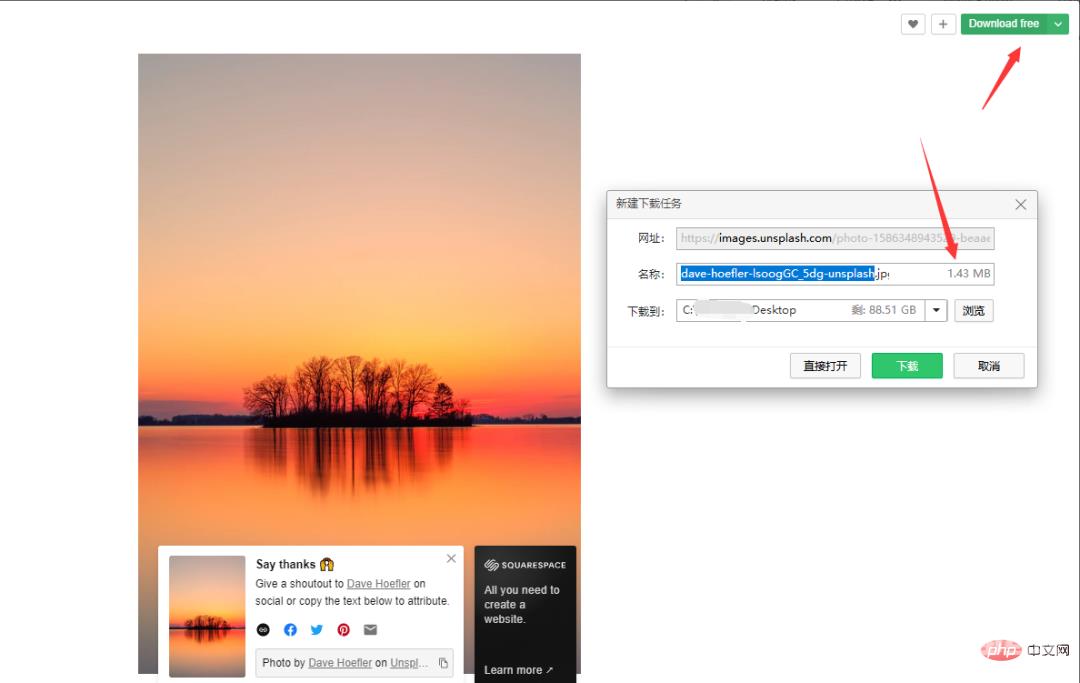Viewport: 1080px width, 683px height.
Task: Share on Facebook icon
Action: (290, 629)
